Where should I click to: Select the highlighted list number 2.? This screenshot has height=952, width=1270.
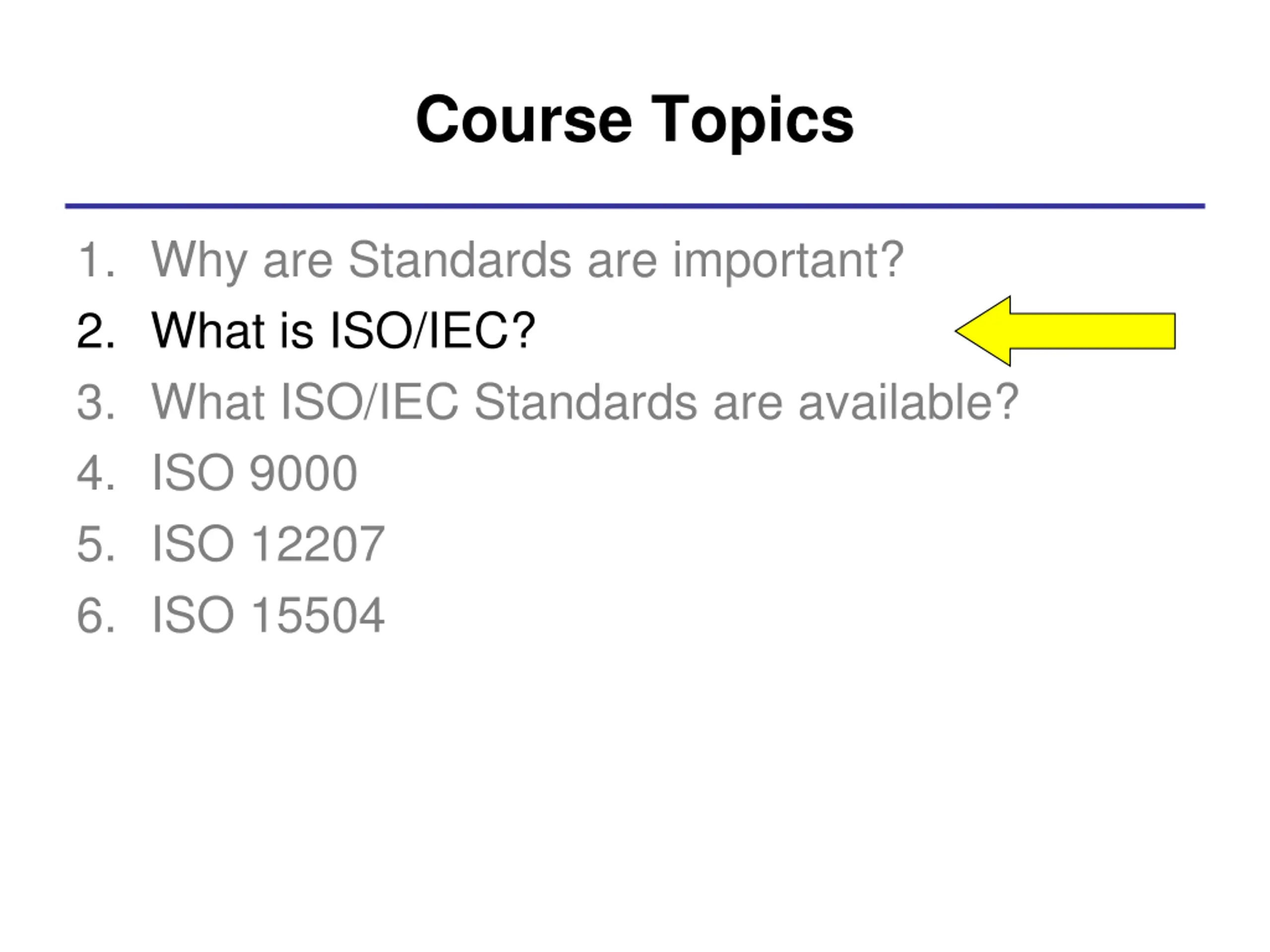[96, 331]
